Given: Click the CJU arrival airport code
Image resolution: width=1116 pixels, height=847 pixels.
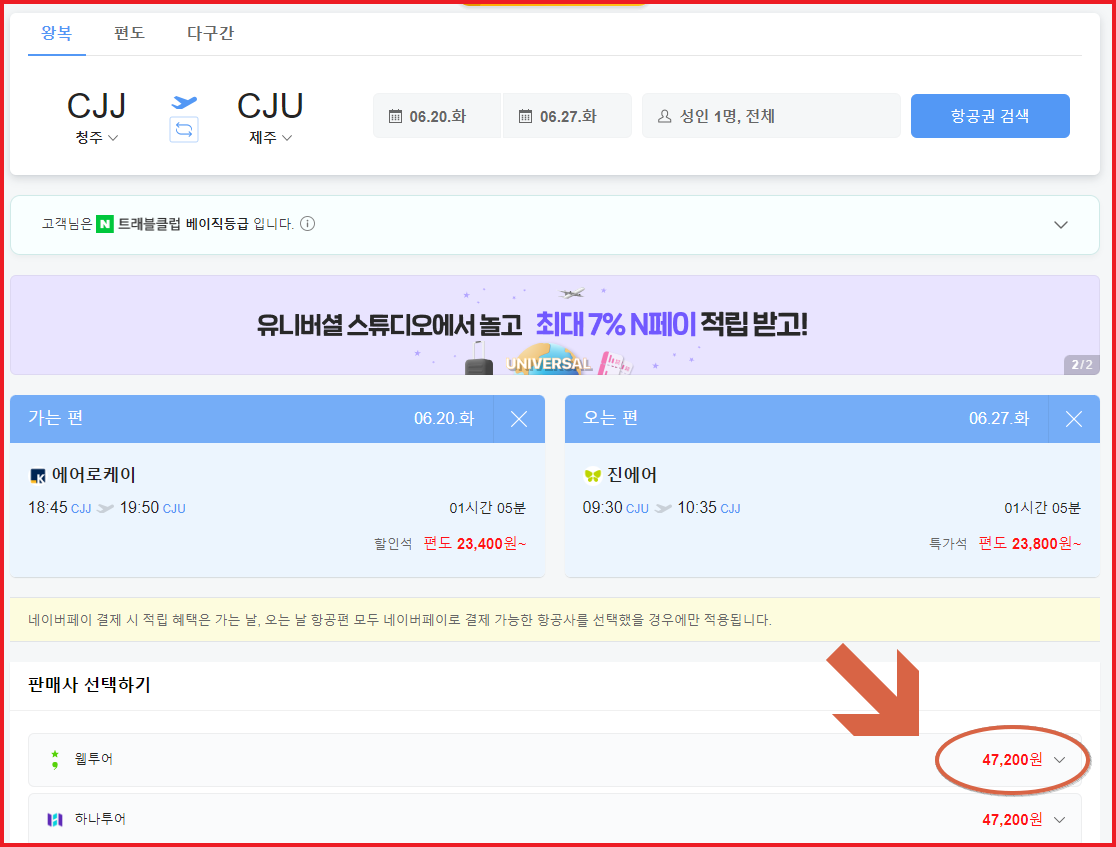Looking at the screenshot, I should (270, 106).
